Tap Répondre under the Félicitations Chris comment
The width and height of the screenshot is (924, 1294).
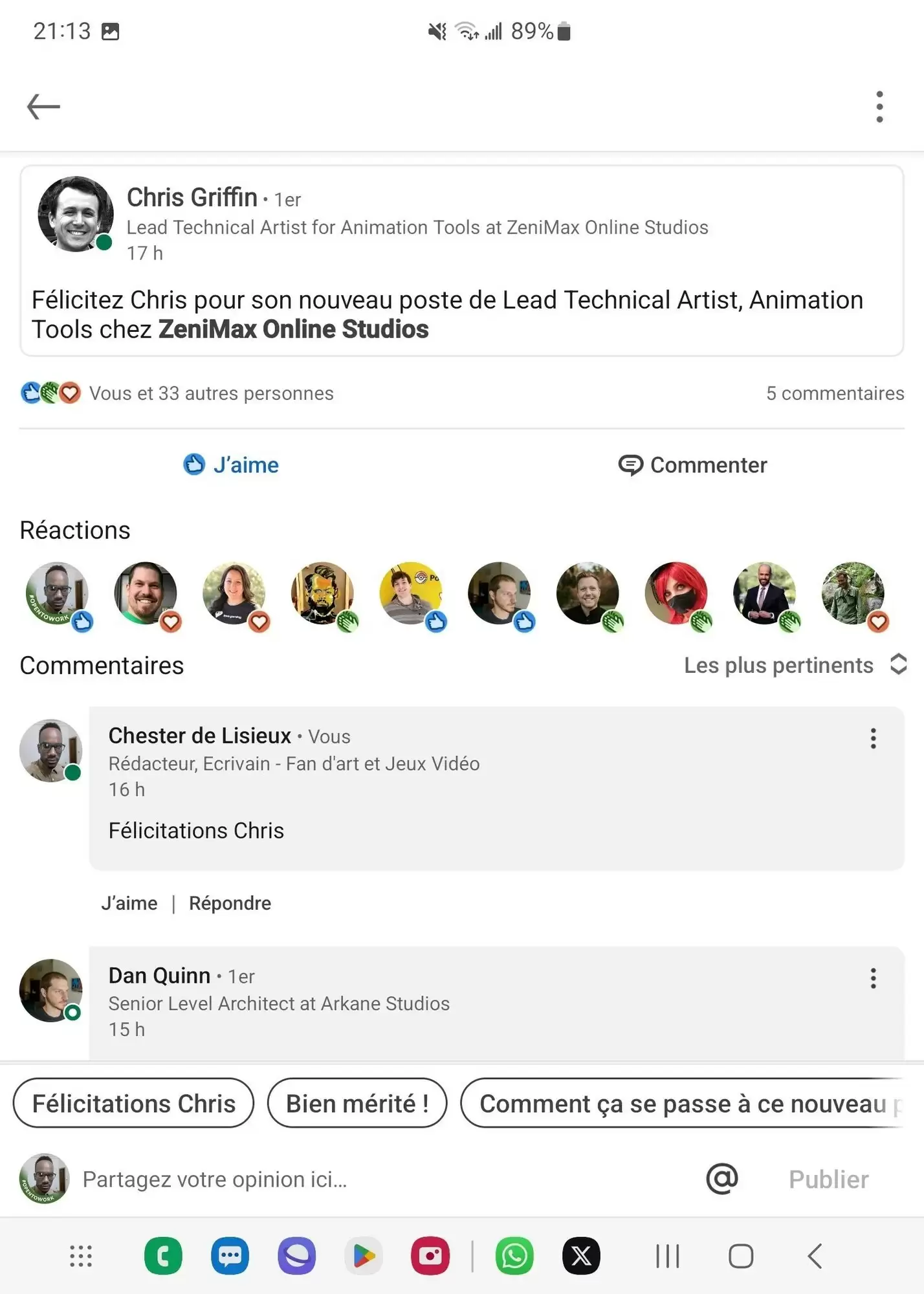point(230,903)
